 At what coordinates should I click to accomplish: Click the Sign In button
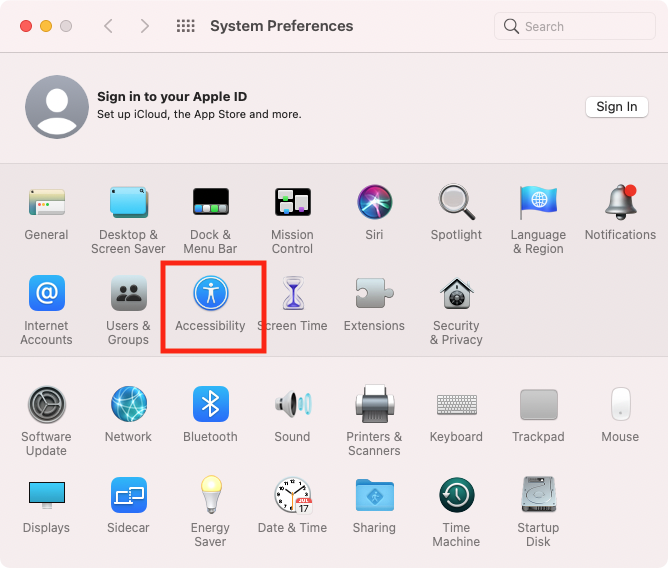coord(617,107)
